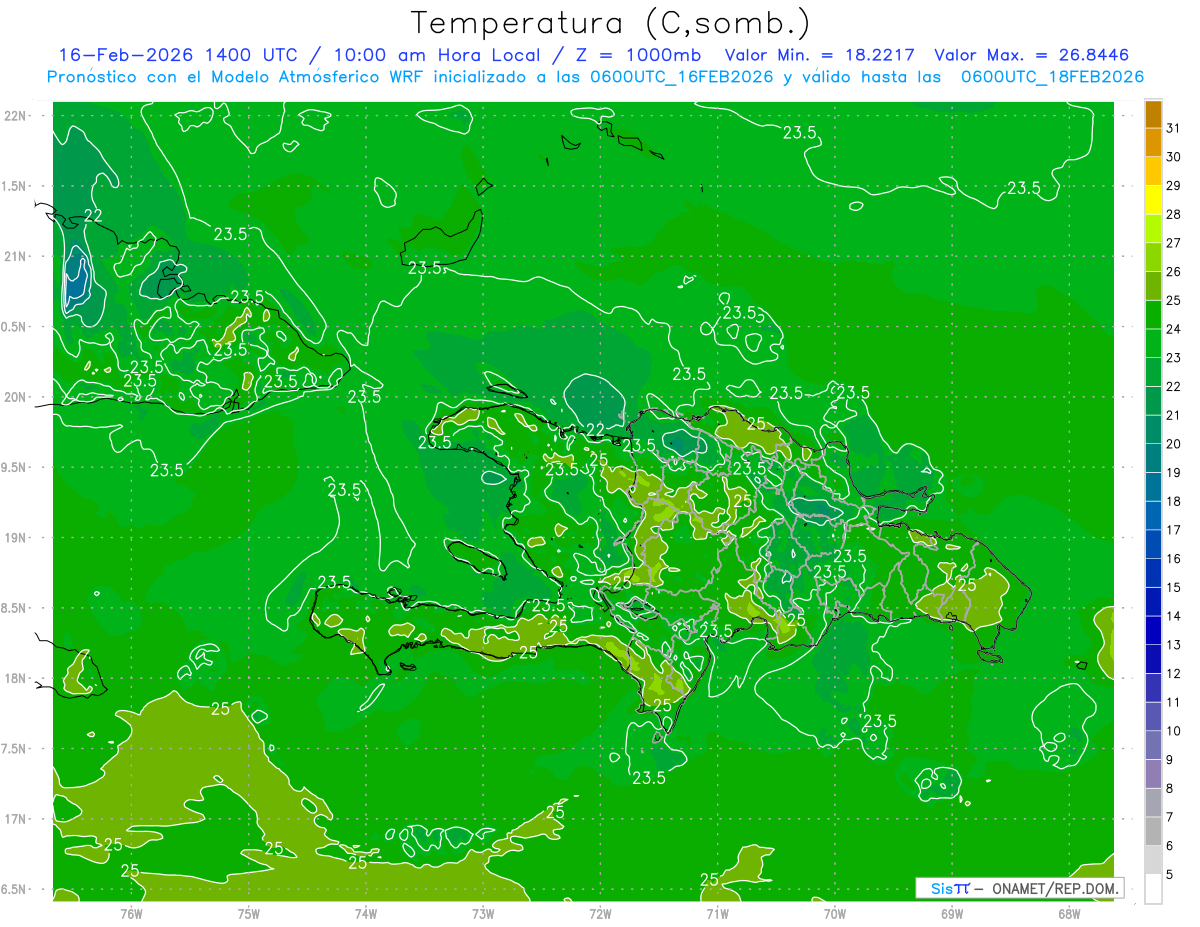
Task: Select the 'Valor Max. = 26.8446' value
Action: [x=1032, y=55]
